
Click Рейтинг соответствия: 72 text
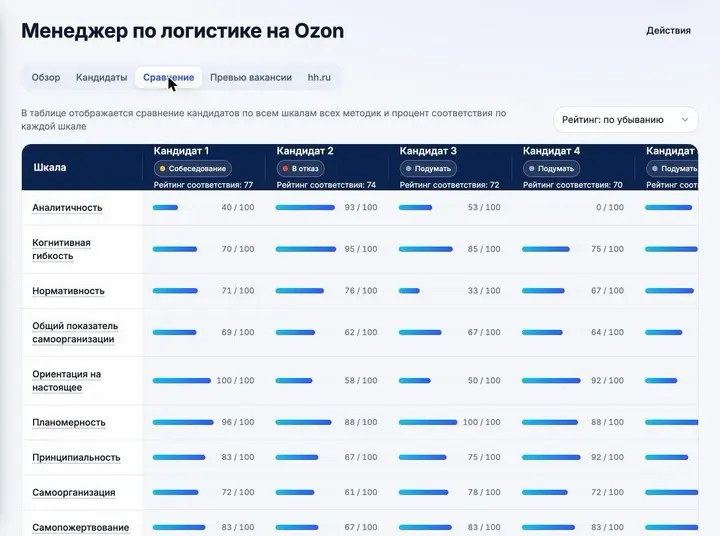point(450,185)
